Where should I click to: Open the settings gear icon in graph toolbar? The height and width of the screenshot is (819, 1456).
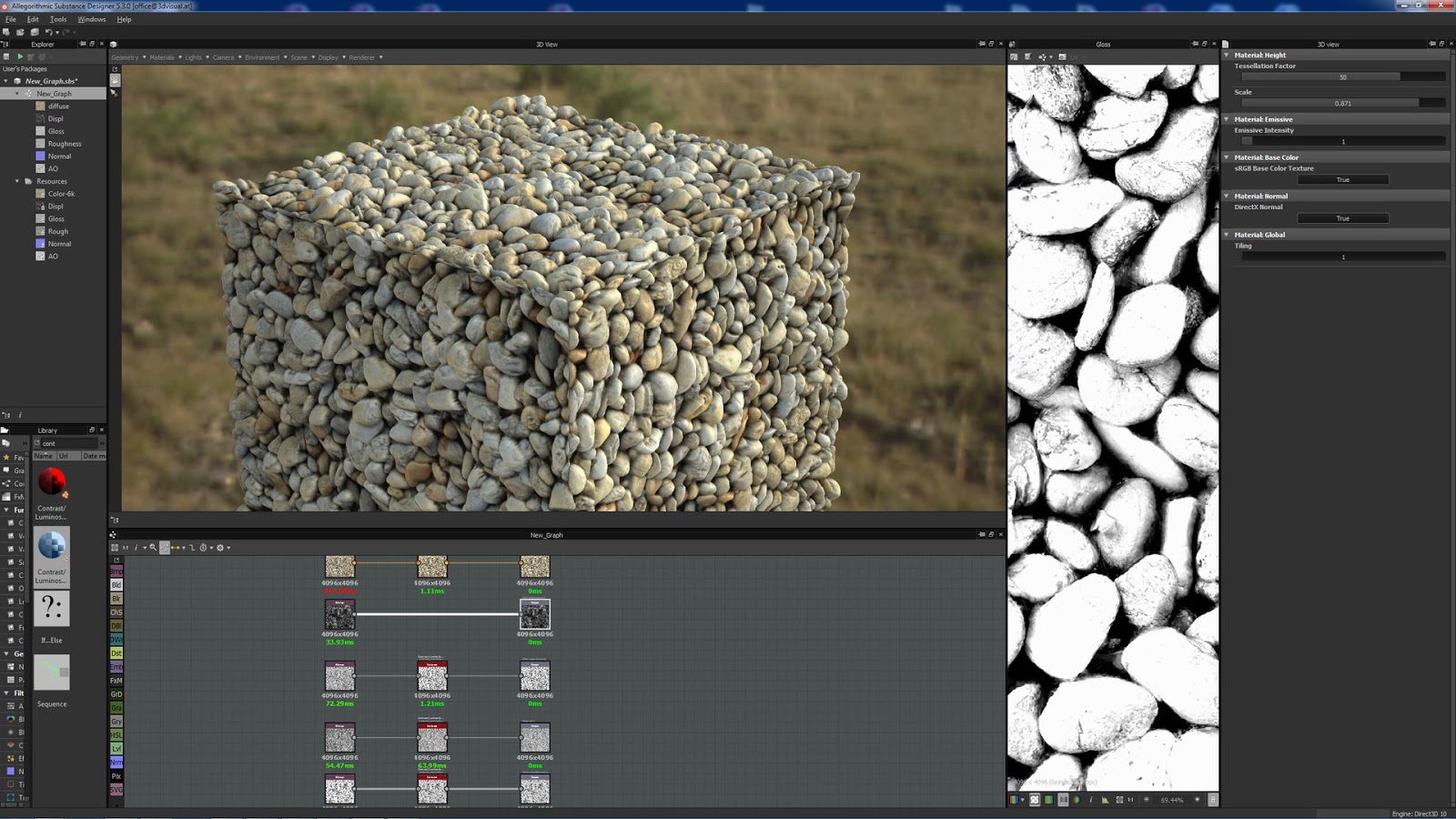220,548
